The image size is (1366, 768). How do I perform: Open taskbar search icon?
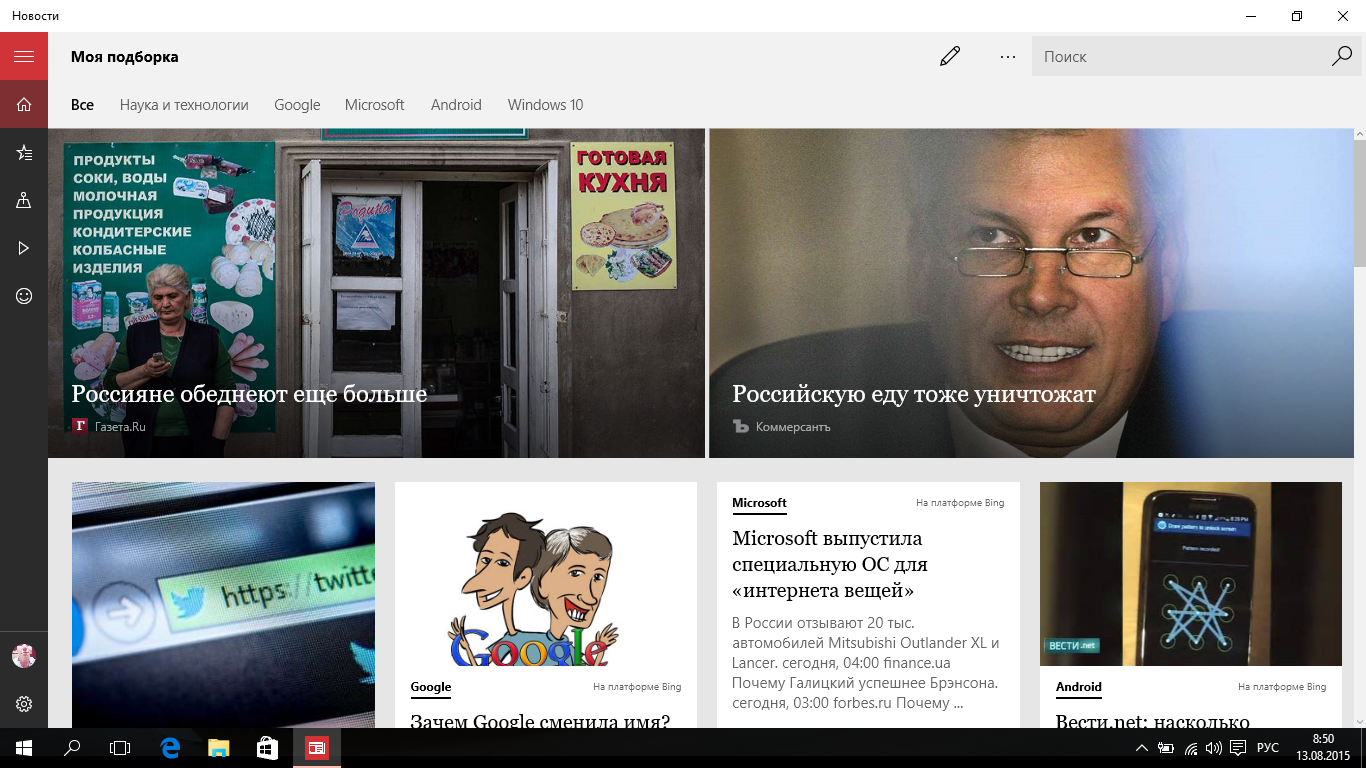(72, 748)
